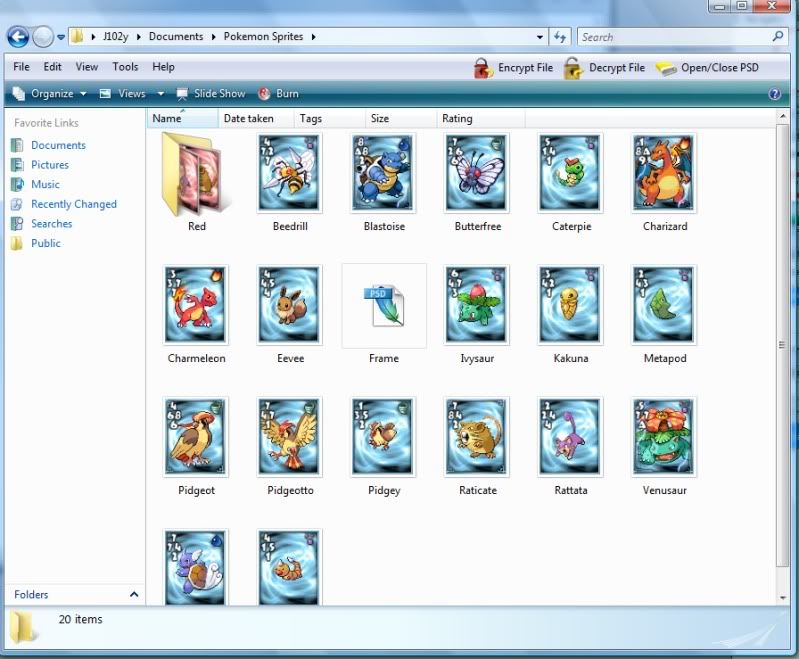Select the Rattata sprite card
The image size is (799, 659).
(x=570, y=437)
